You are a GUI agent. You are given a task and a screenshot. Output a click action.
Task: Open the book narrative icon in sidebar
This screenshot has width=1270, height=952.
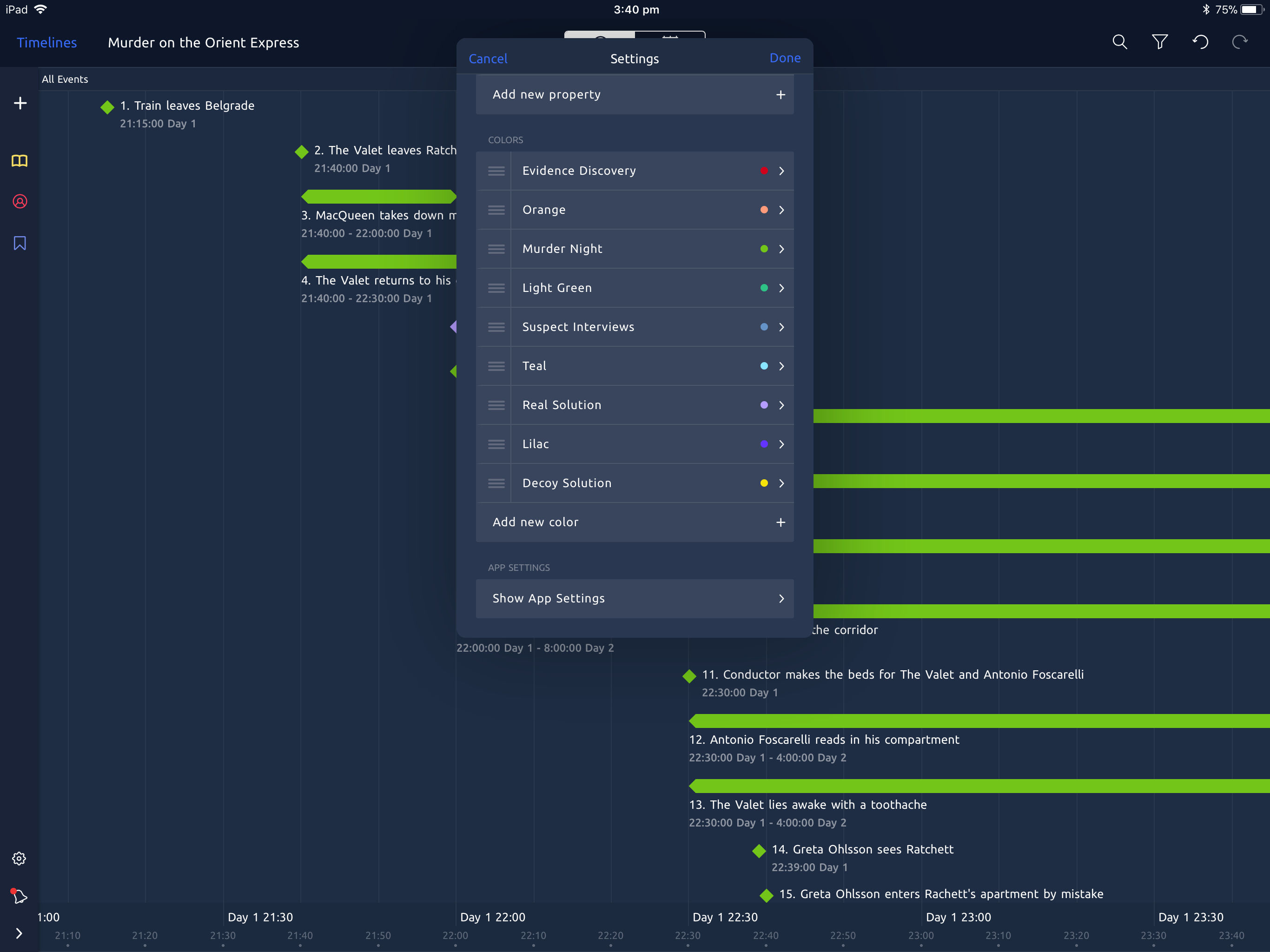point(20,161)
